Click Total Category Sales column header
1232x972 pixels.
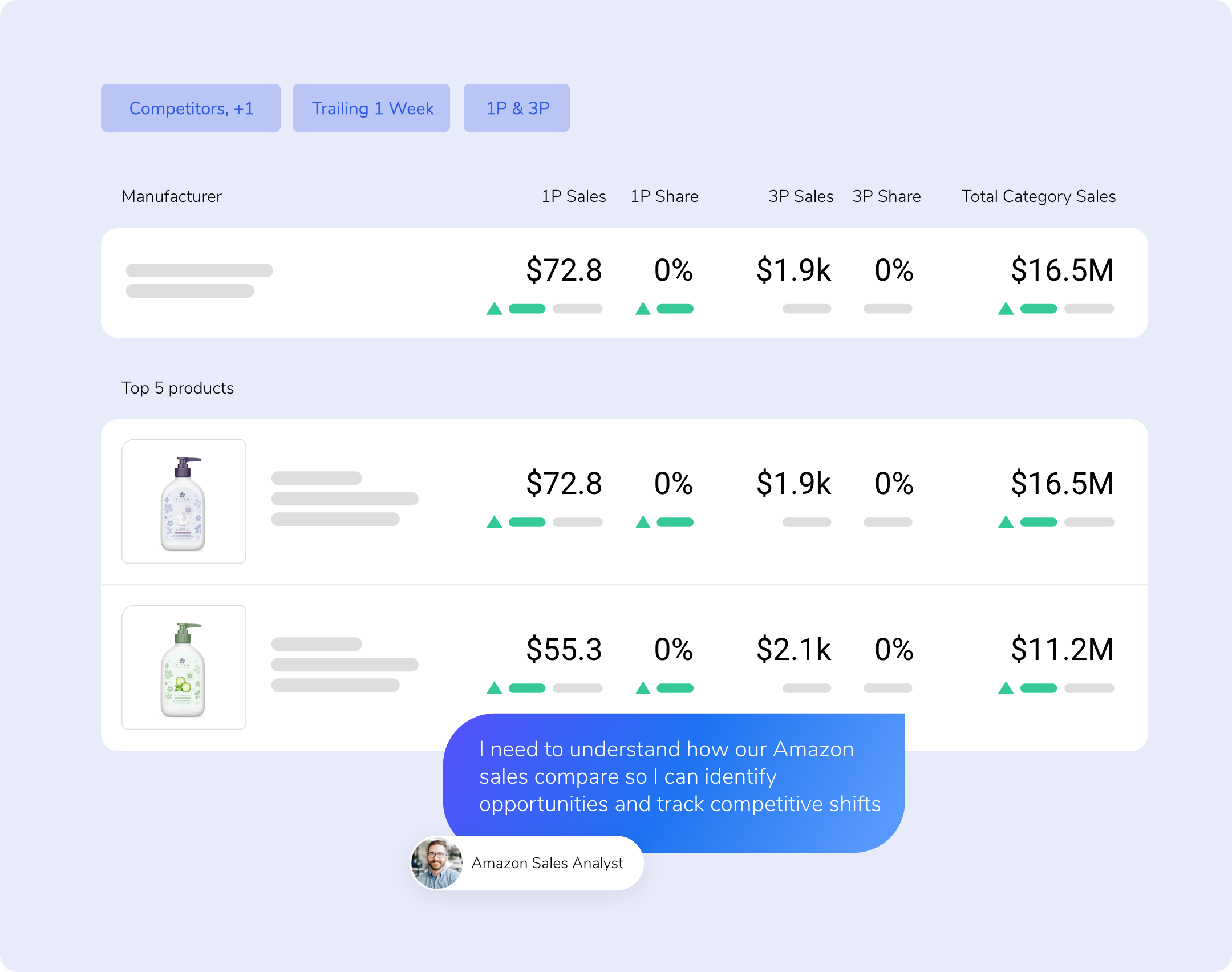tap(1038, 196)
